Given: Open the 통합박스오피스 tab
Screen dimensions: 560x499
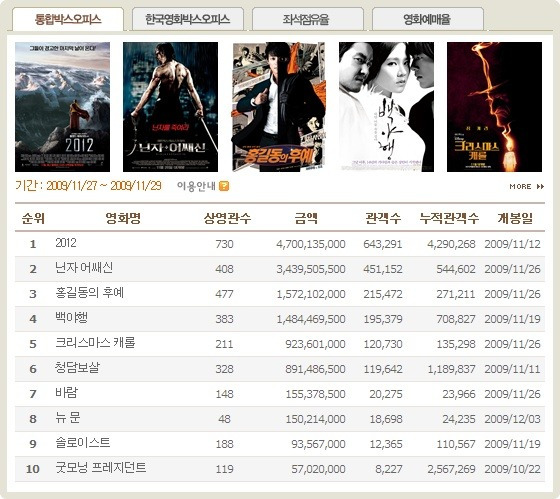Looking at the screenshot, I should click(68, 19).
